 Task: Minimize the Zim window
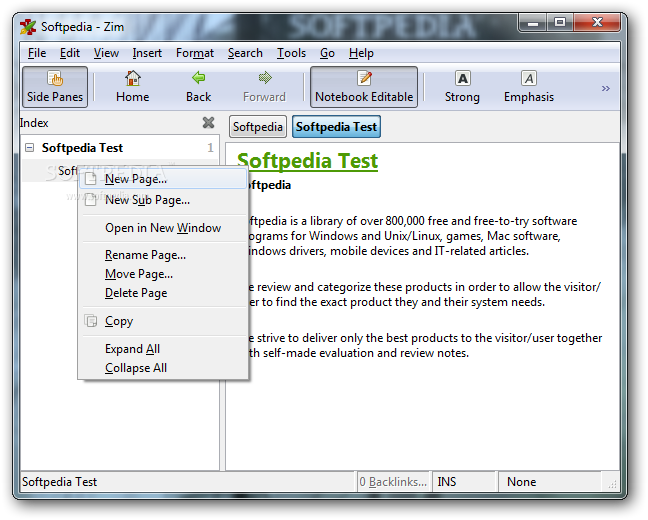tap(533, 22)
